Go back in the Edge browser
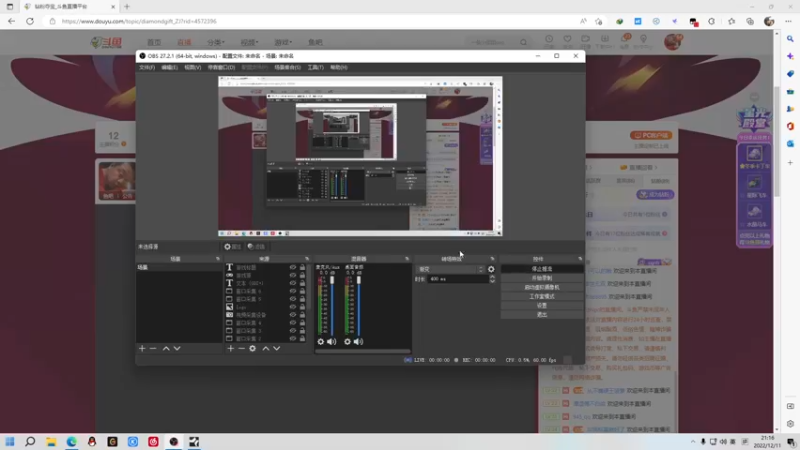Image resolution: width=800 pixels, height=450 pixels. [x=11, y=21]
